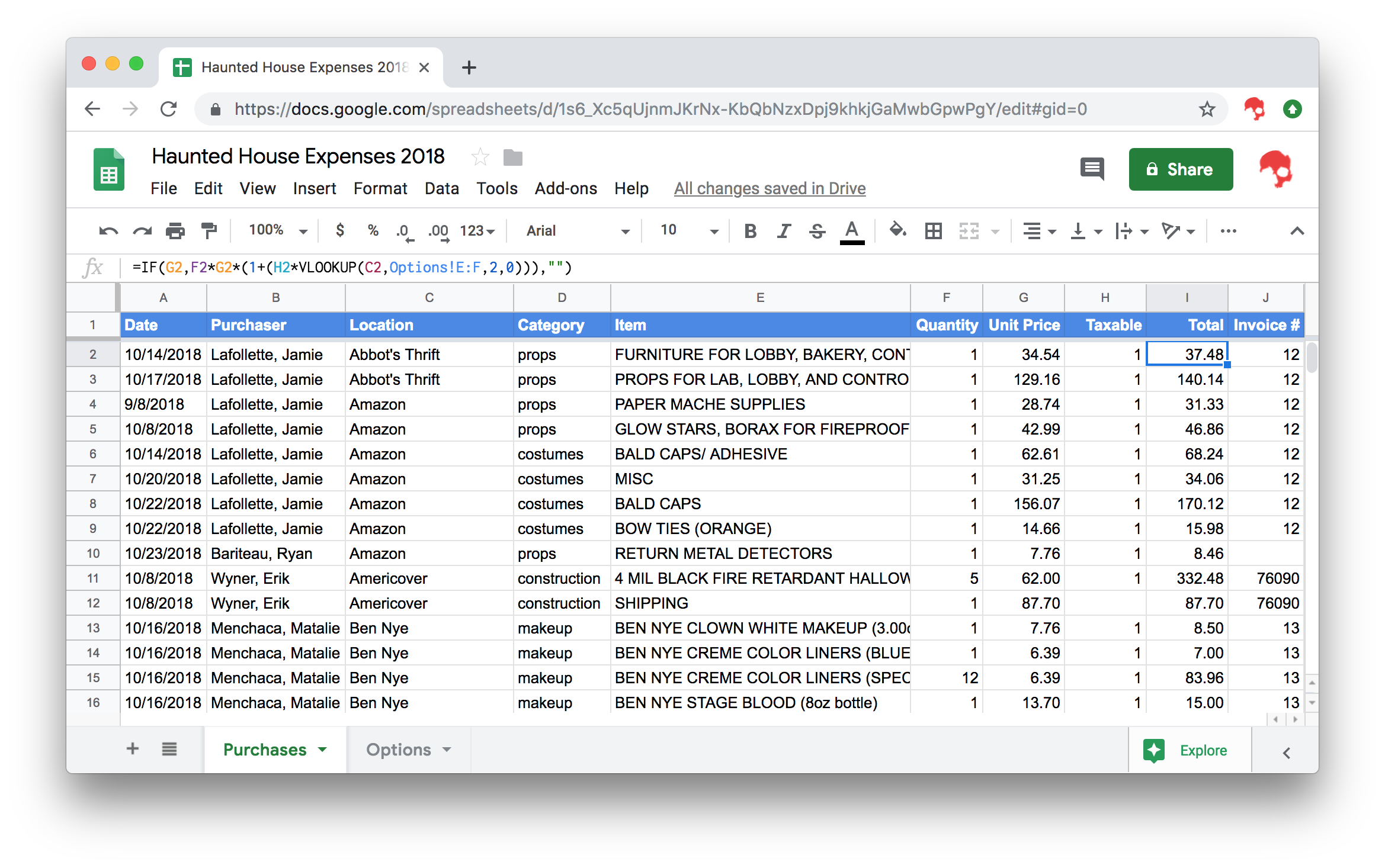This screenshot has width=1385, height=868.
Task: Collapse the menus with up chevron
Action: click(1297, 231)
